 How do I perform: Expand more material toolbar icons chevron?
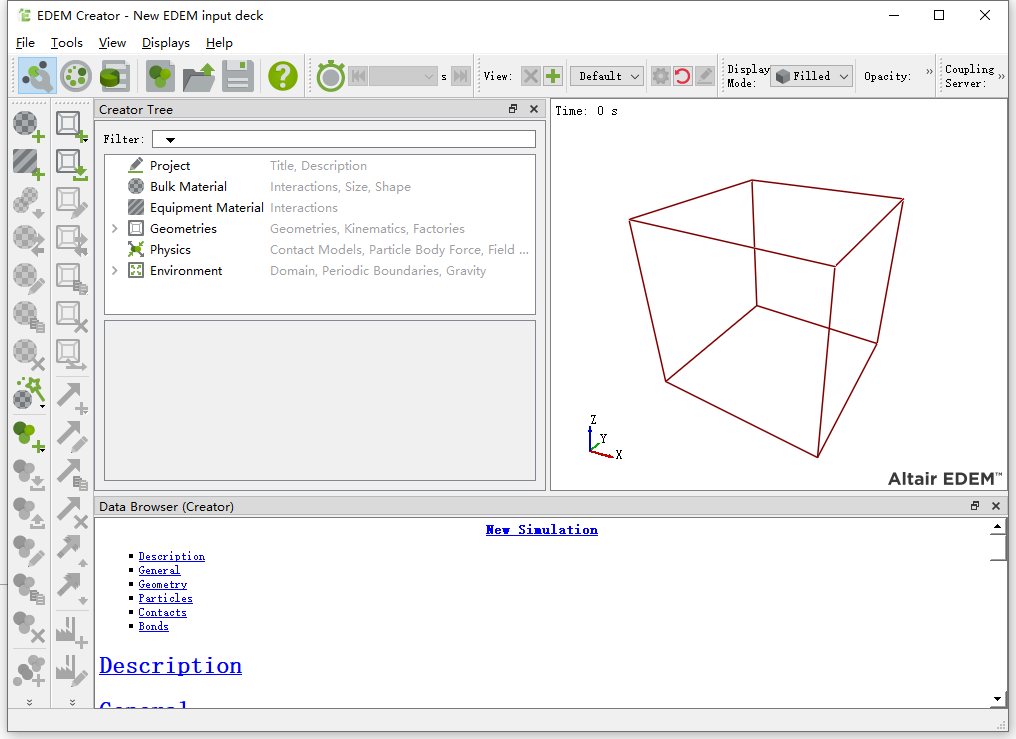pyautogui.click(x=29, y=702)
